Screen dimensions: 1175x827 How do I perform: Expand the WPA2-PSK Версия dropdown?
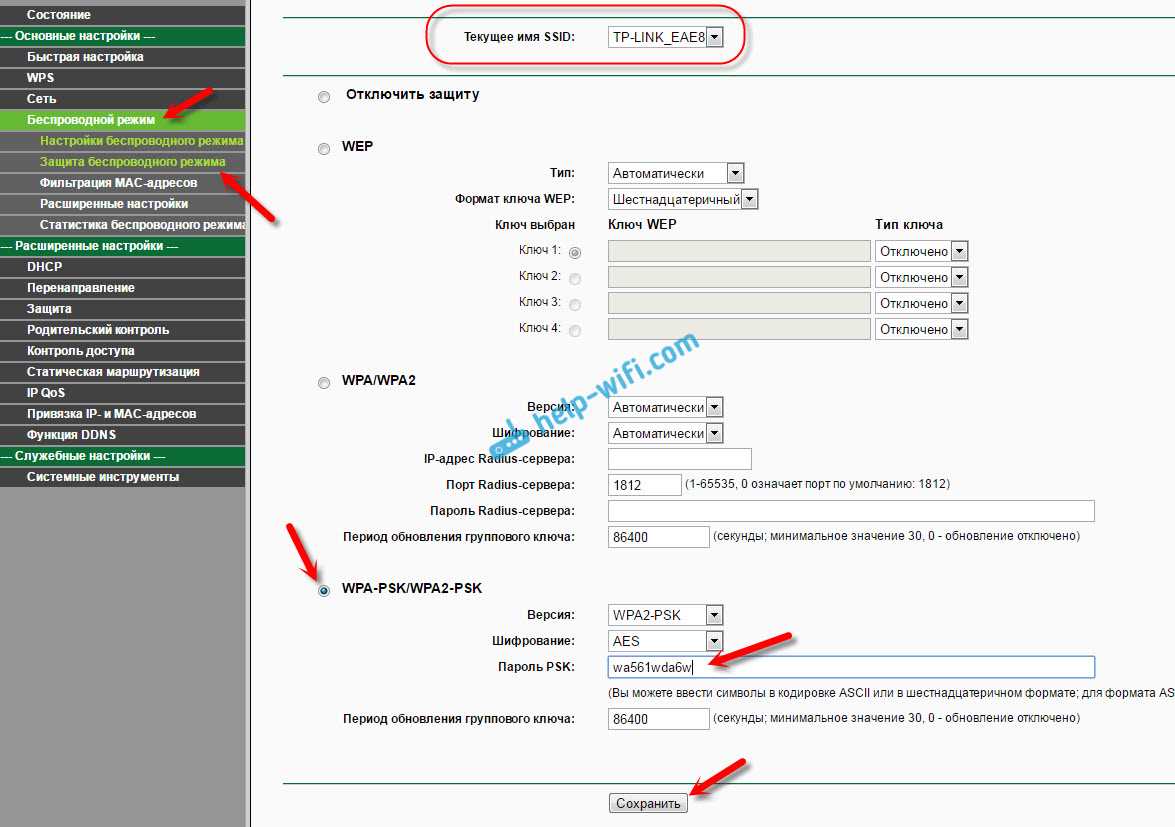coord(665,615)
